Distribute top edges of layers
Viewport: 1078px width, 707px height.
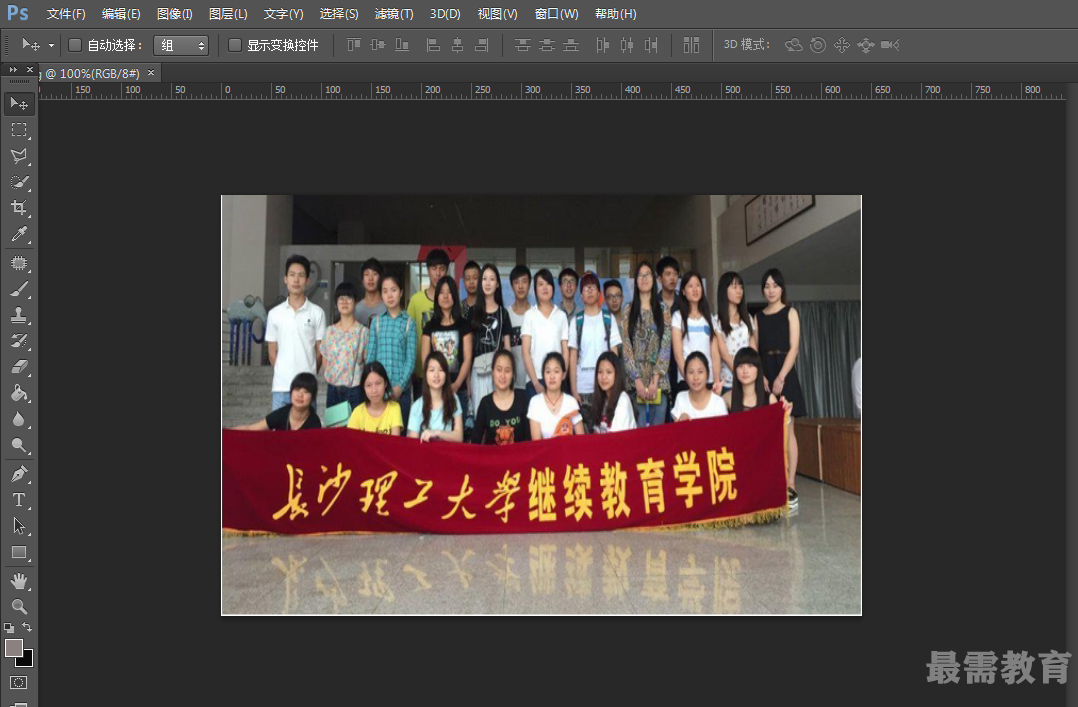click(522, 45)
